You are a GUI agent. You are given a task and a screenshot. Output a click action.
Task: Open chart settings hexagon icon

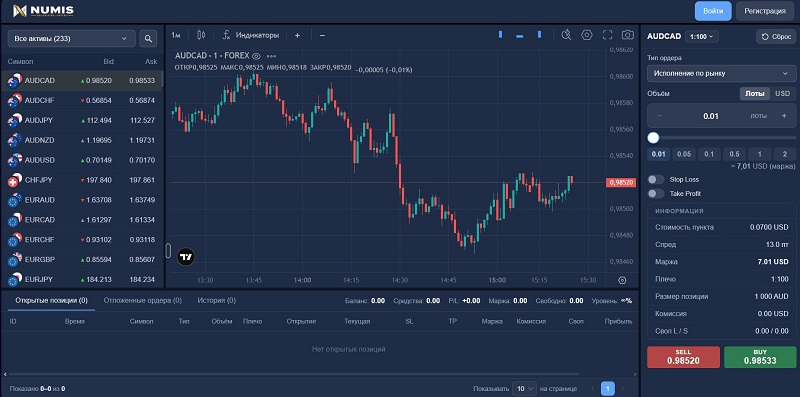tap(587, 35)
